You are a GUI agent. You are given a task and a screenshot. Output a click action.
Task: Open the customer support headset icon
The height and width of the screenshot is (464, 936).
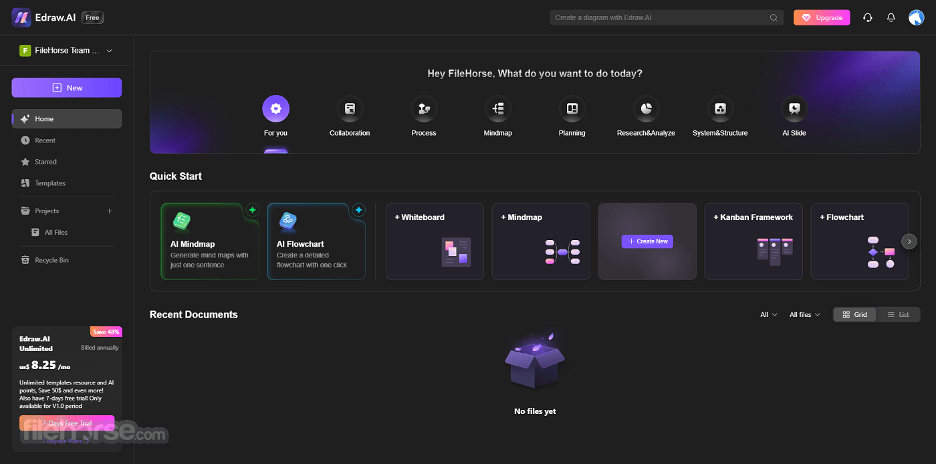point(868,17)
